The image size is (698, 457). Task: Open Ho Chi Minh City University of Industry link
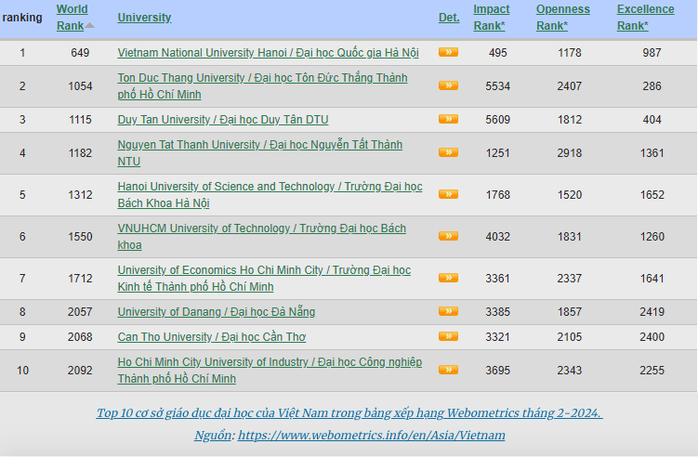270,370
